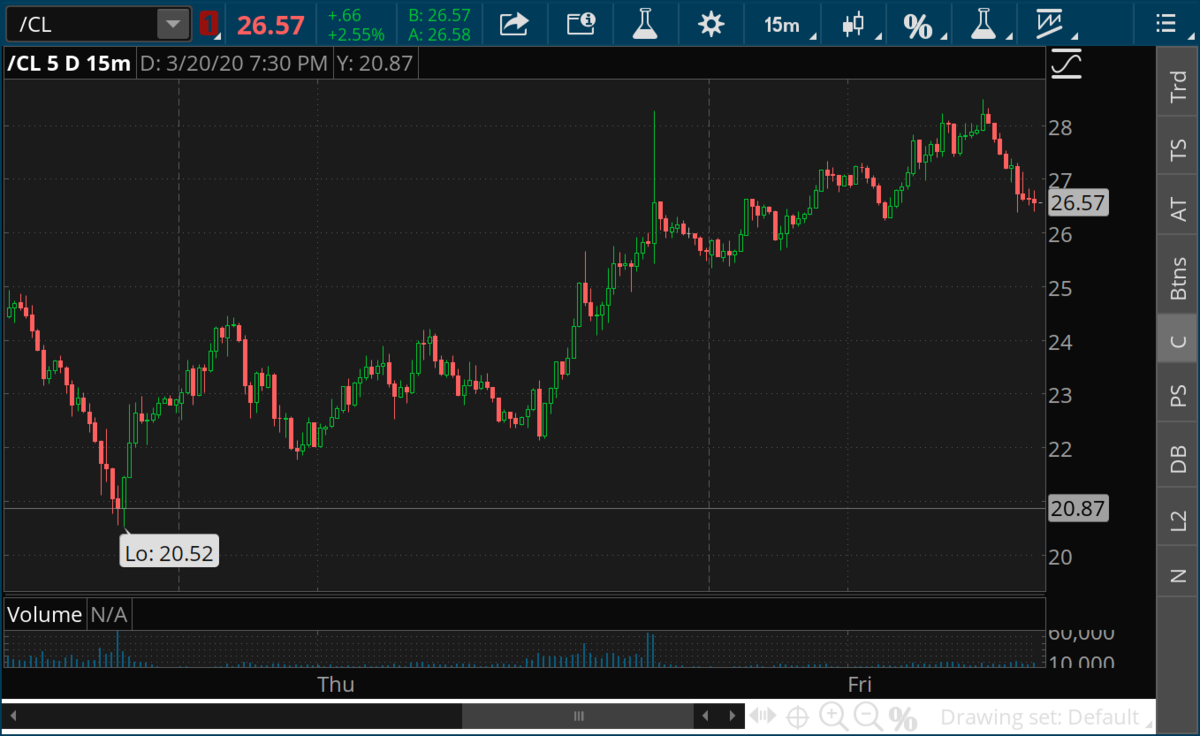Click the pan arrows icon in bottom toolbar
The image size is (1200, 736).
763,716
